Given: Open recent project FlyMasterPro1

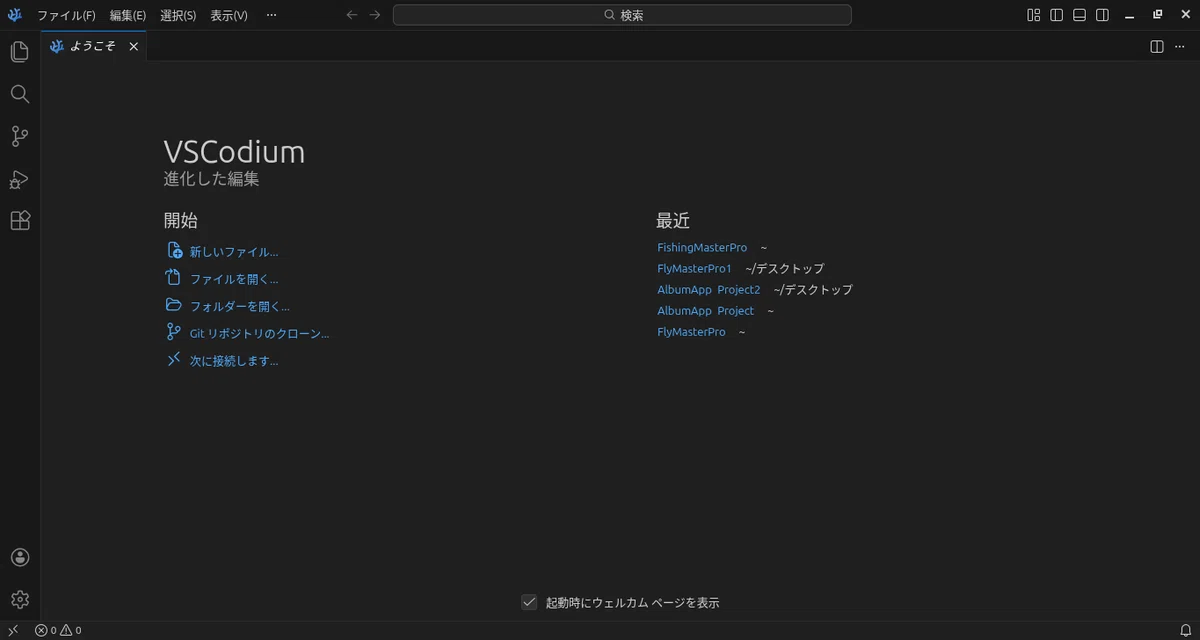Looking at the screenshot, I should 694,268.
